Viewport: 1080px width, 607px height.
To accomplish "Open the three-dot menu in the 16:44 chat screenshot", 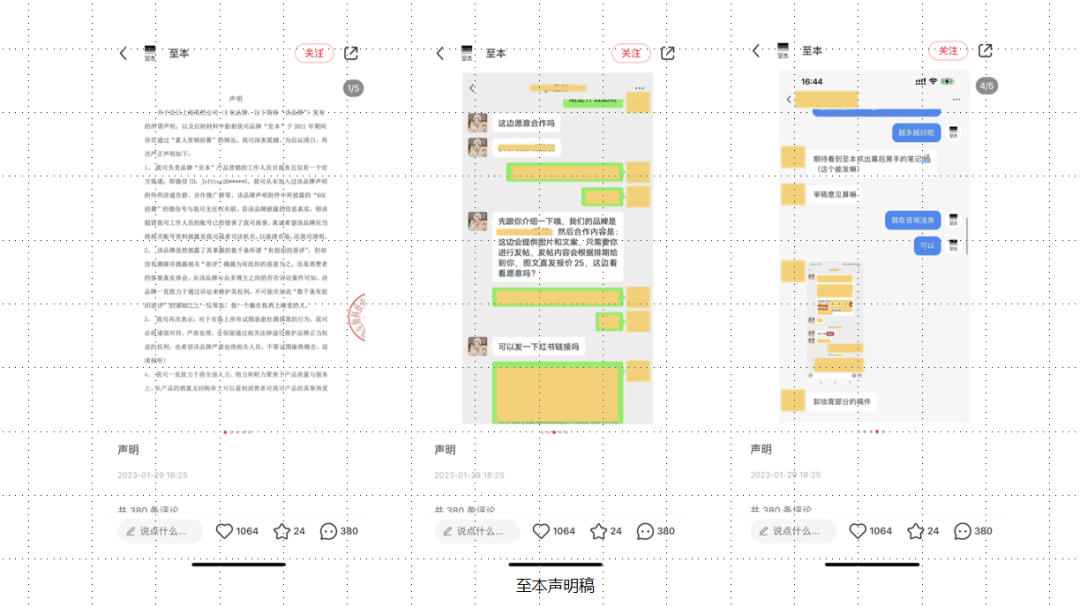I will 957,100.
